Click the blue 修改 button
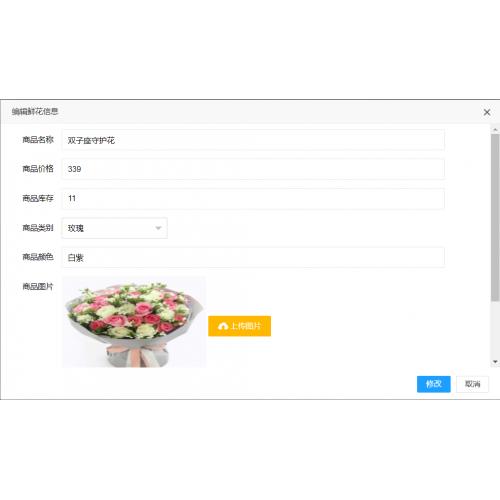The width and height of the screenshot is (500, 500). coord(433,384)
